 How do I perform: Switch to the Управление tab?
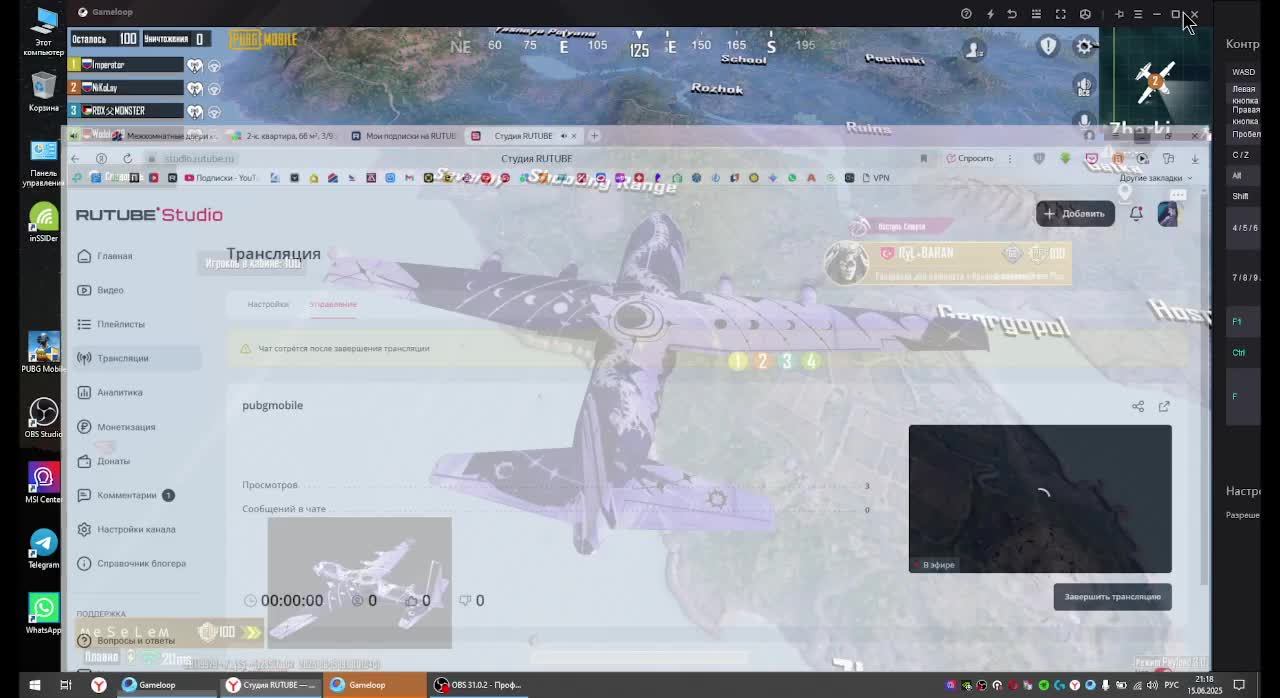tap(333, 304)
